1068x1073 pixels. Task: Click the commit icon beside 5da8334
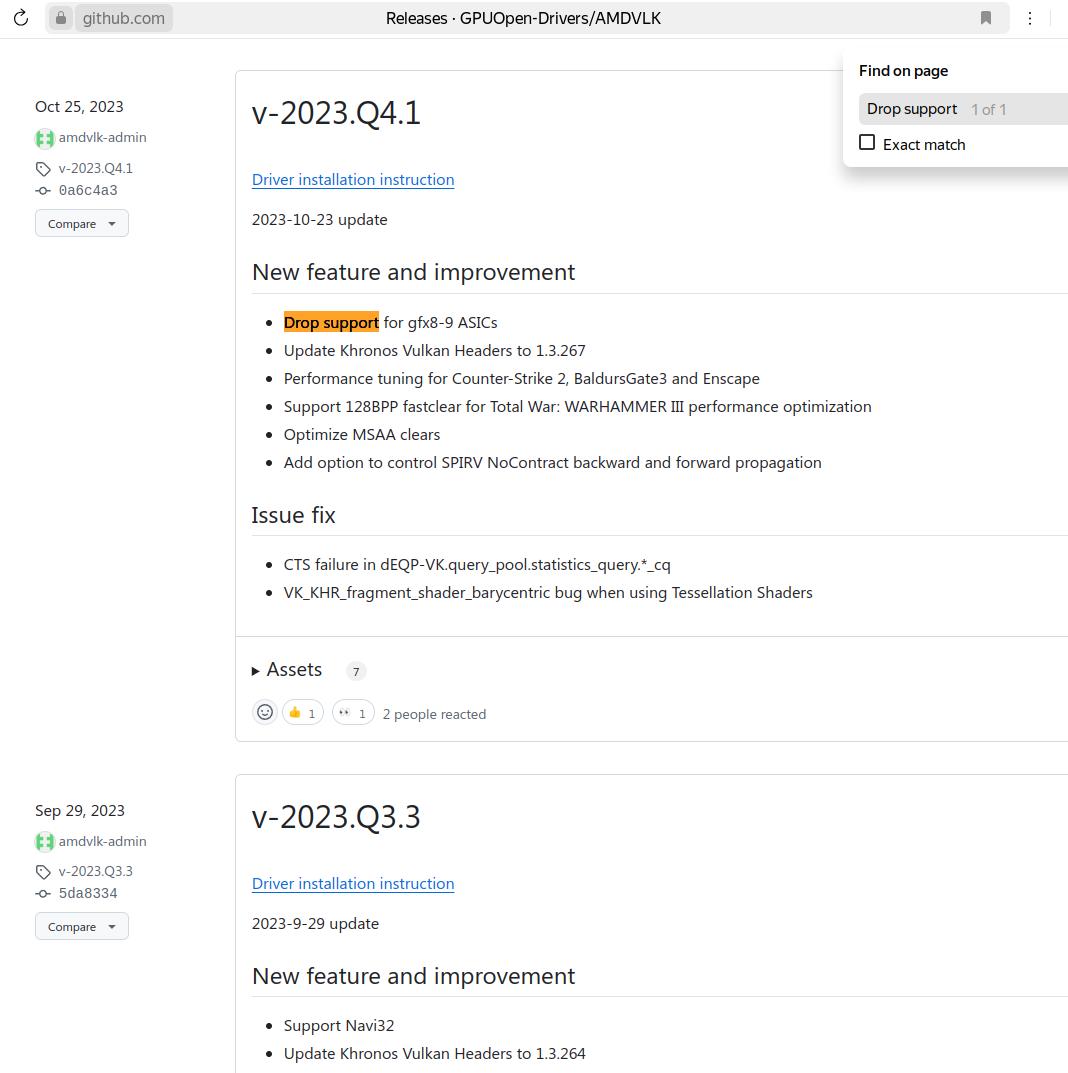[43, 894]
